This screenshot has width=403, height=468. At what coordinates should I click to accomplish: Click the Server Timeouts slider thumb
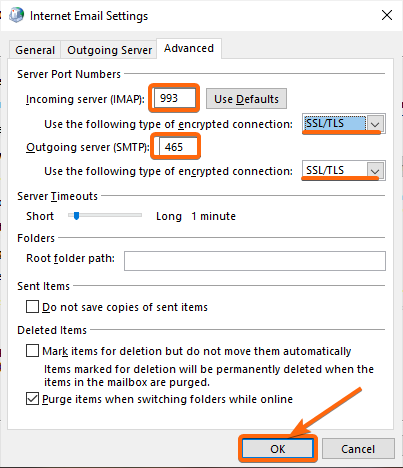[x=76, y=216]
